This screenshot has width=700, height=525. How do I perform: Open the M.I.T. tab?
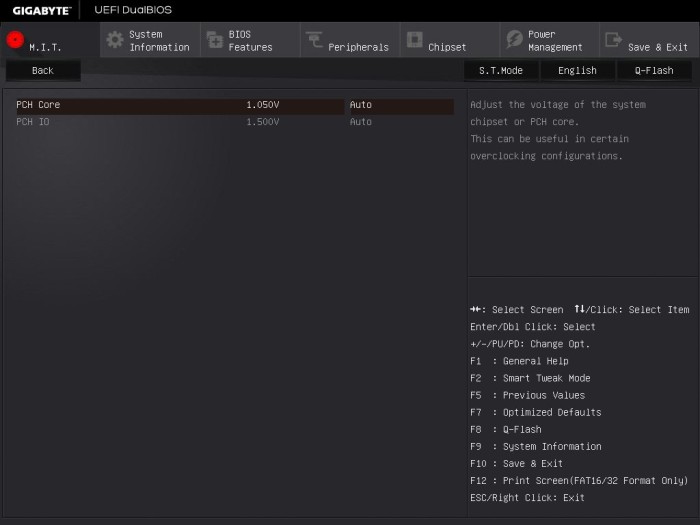coord(50,40)
